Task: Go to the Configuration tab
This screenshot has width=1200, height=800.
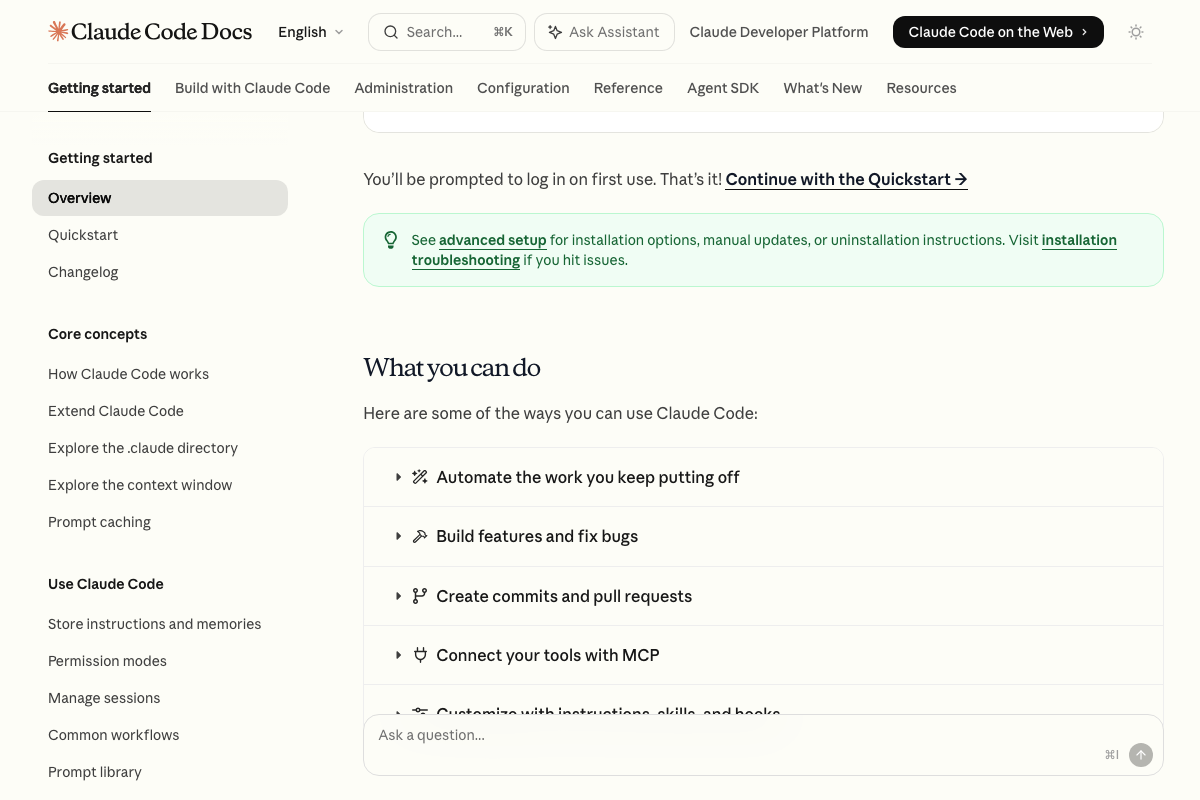Action: pyautogui.click(x=523, y=88)
